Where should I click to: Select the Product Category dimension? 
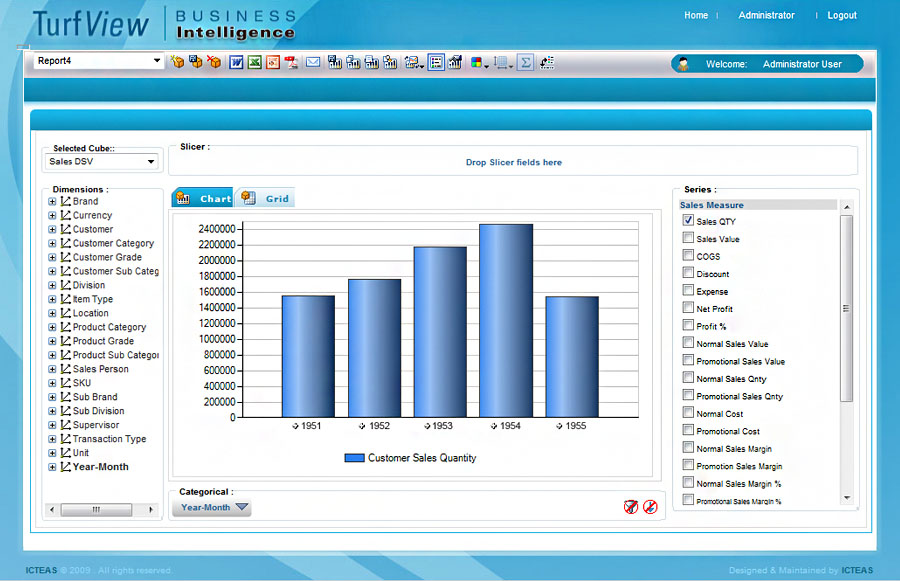click(x=109, y=327)
